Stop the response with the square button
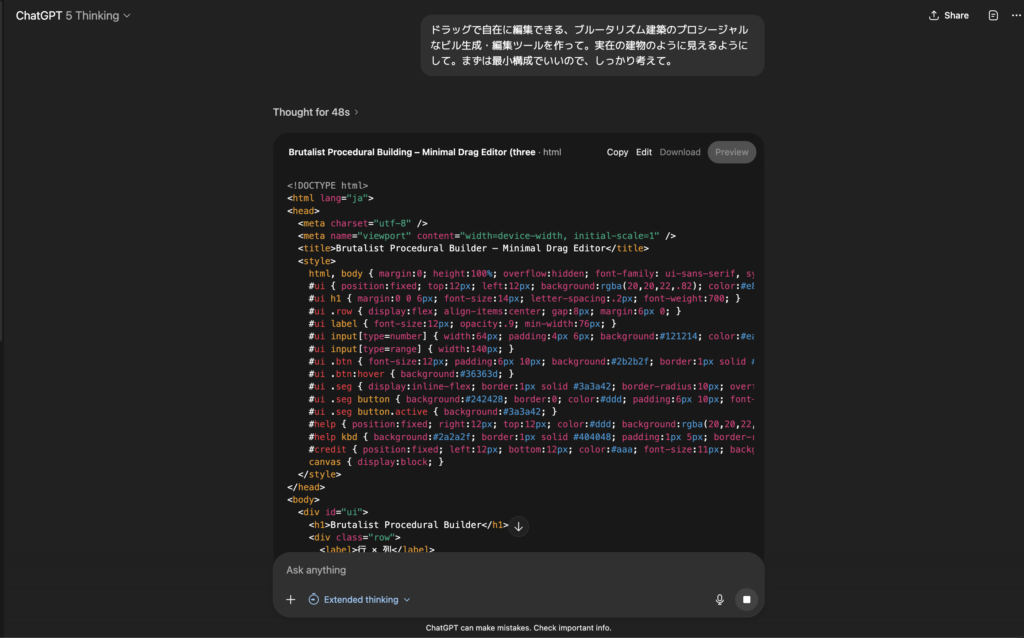1024x638 pixels. point(746,600)
